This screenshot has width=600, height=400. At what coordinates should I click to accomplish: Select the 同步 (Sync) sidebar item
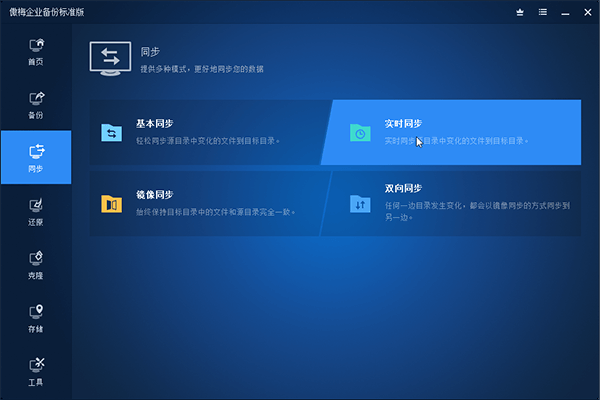tap(36, 157)
